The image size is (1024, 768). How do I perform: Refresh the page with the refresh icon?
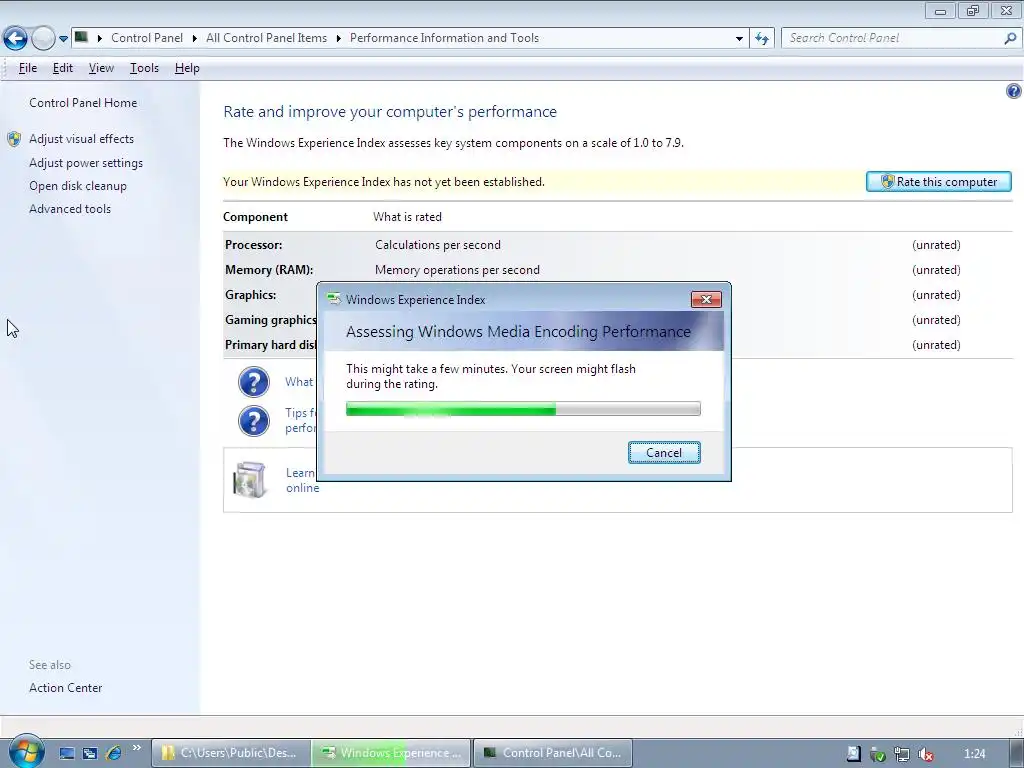click(761, 39)
